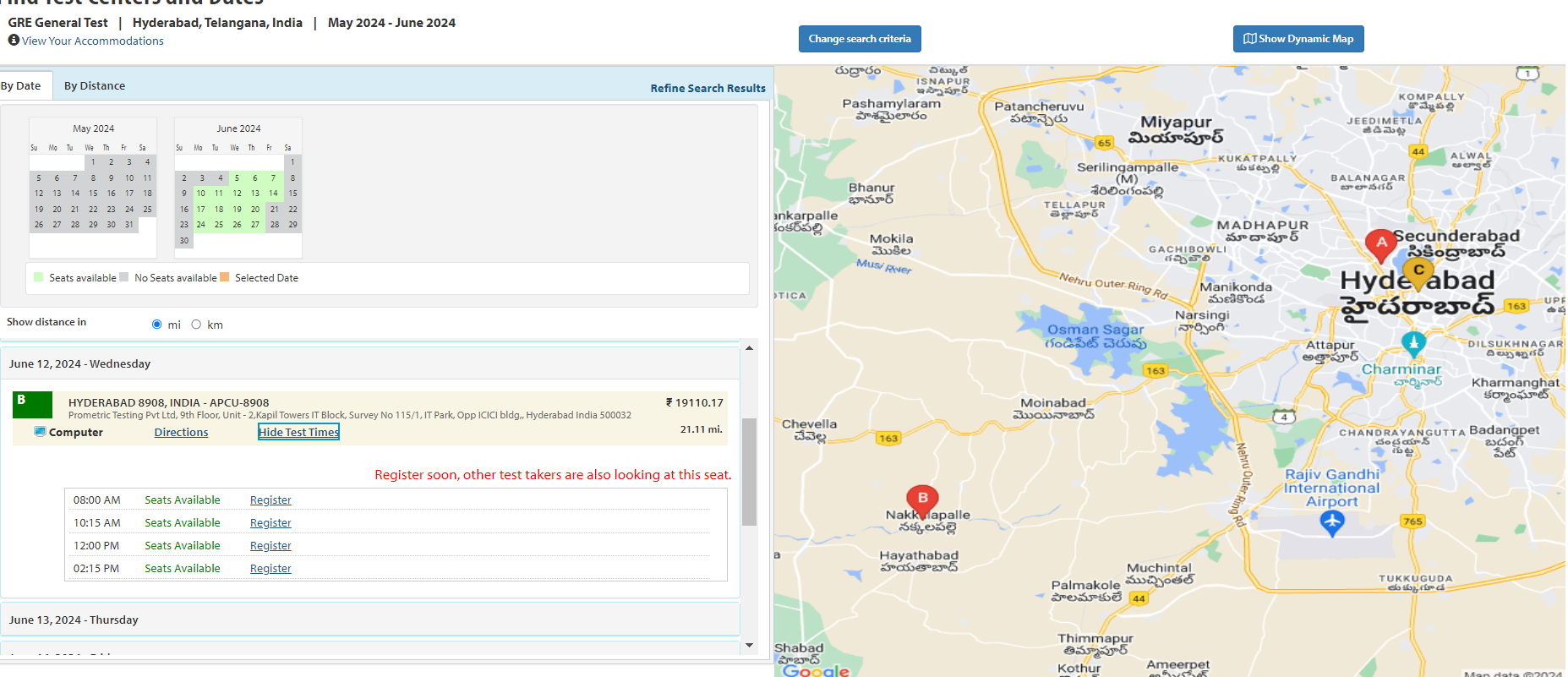Click the accommodations info icon

14,40
